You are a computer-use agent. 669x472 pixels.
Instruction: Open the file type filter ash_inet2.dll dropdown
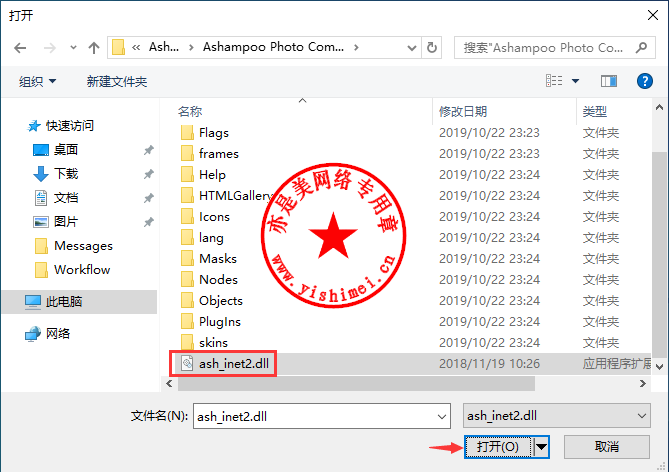(556, 416)
